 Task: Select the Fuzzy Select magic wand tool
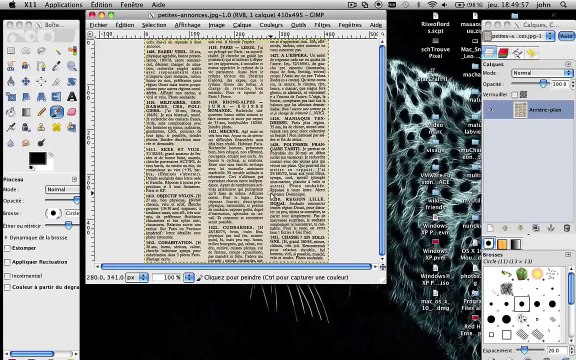[x=57, y=51]
